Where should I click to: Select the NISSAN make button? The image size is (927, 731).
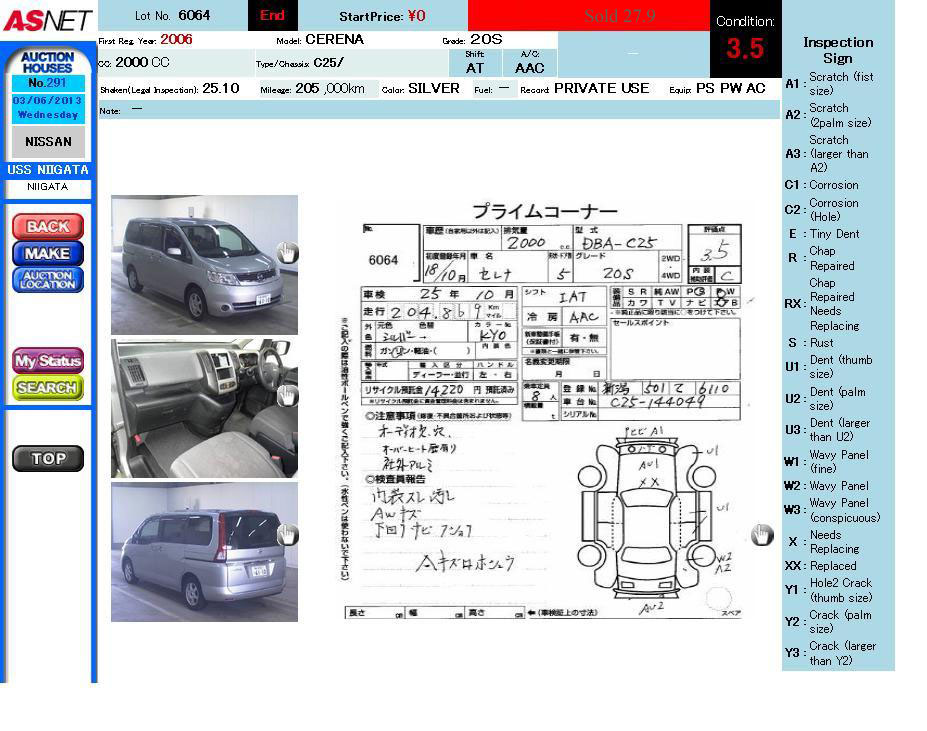coord(48,142)
